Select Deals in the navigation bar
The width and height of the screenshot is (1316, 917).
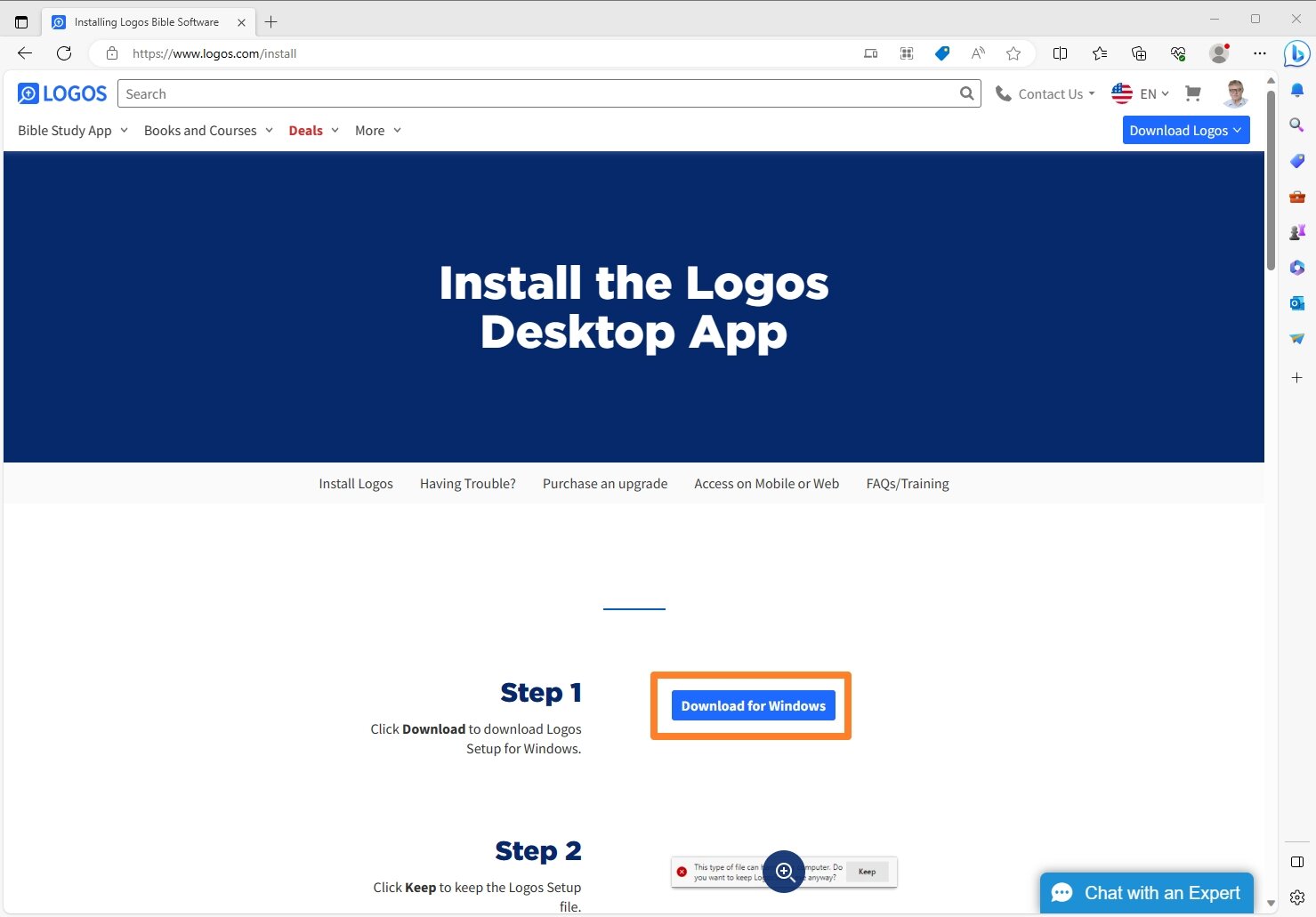click(305, 131)
